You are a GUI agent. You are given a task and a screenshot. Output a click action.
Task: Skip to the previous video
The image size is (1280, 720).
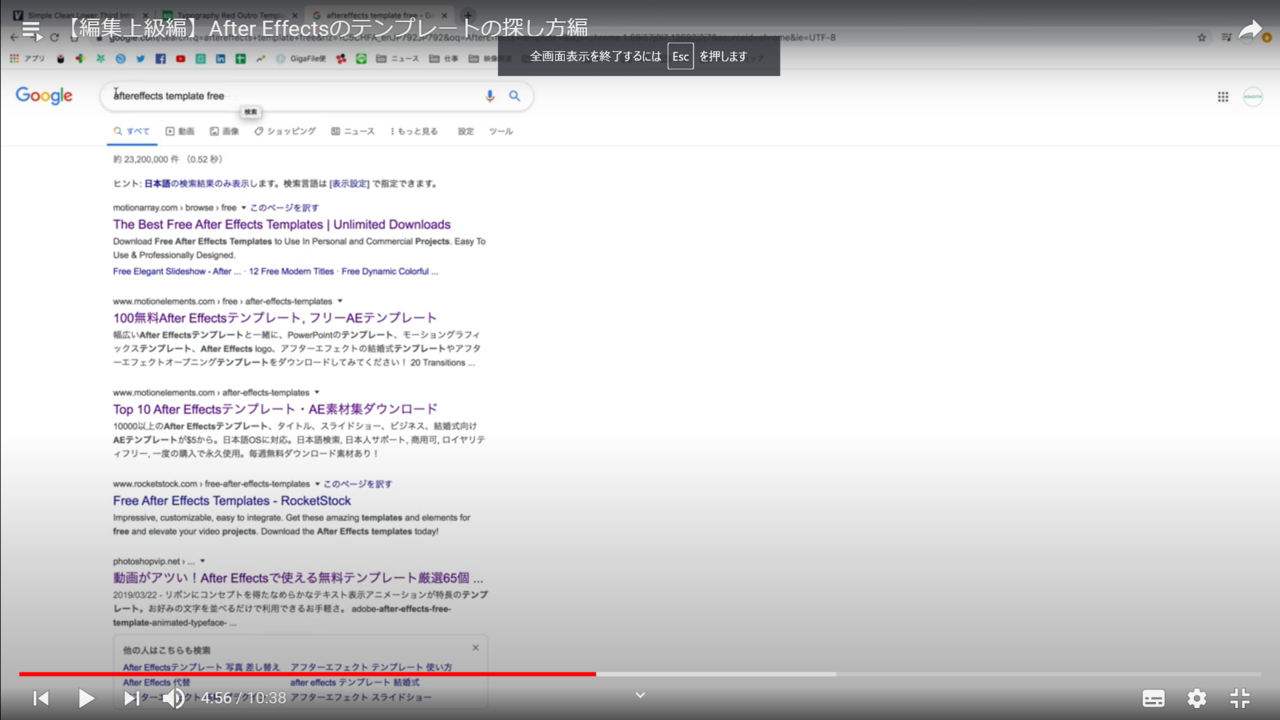[x=41, y=698]
